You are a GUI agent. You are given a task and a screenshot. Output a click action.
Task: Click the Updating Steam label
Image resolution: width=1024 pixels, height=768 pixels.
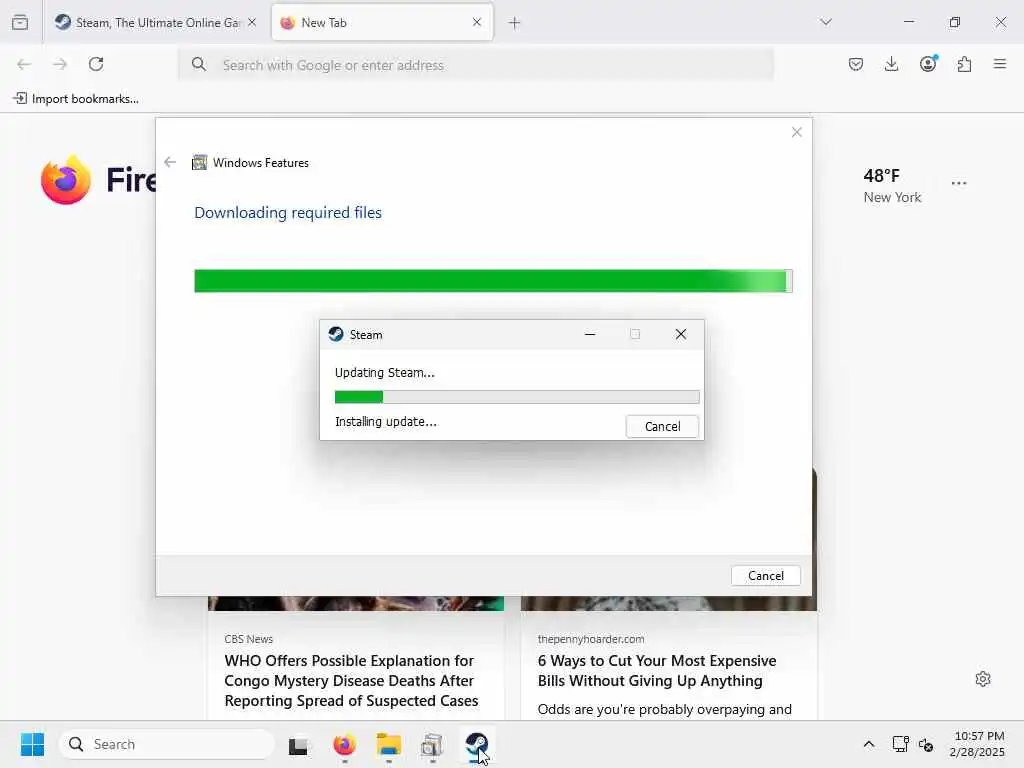tap(385, 373)
